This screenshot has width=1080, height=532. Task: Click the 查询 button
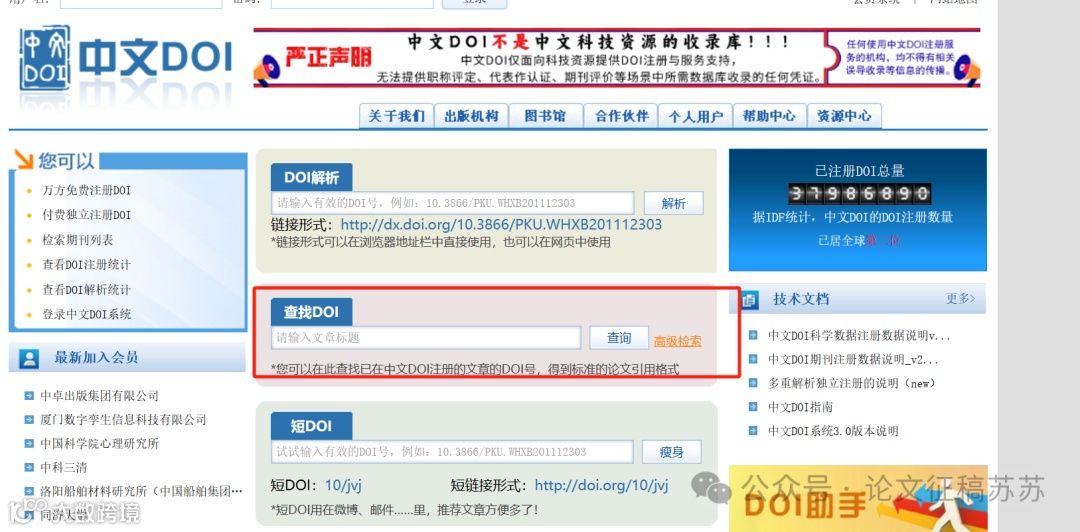619,338
